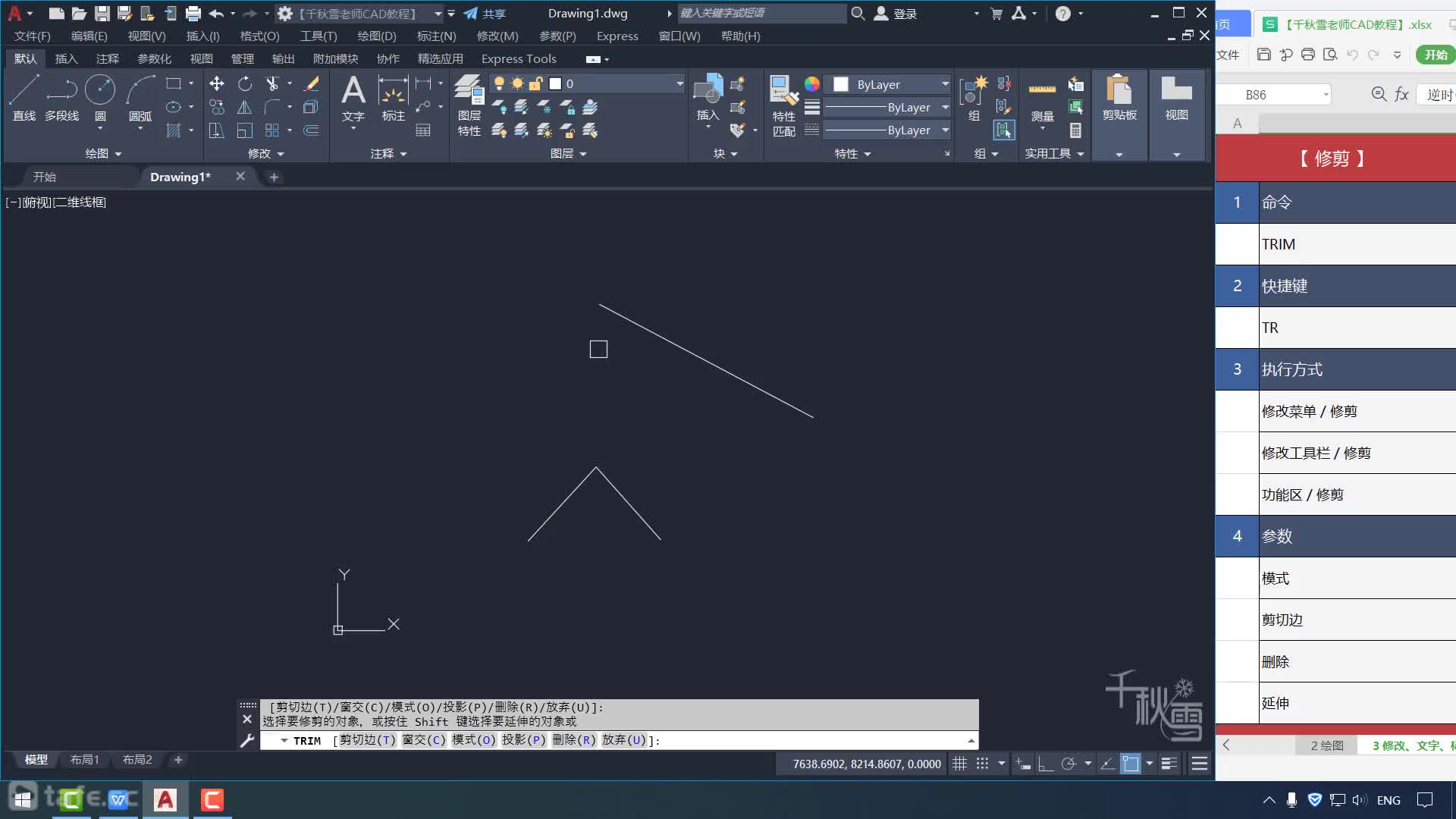
Task: Expand the 修改 panel
Action: pos(266,153)
